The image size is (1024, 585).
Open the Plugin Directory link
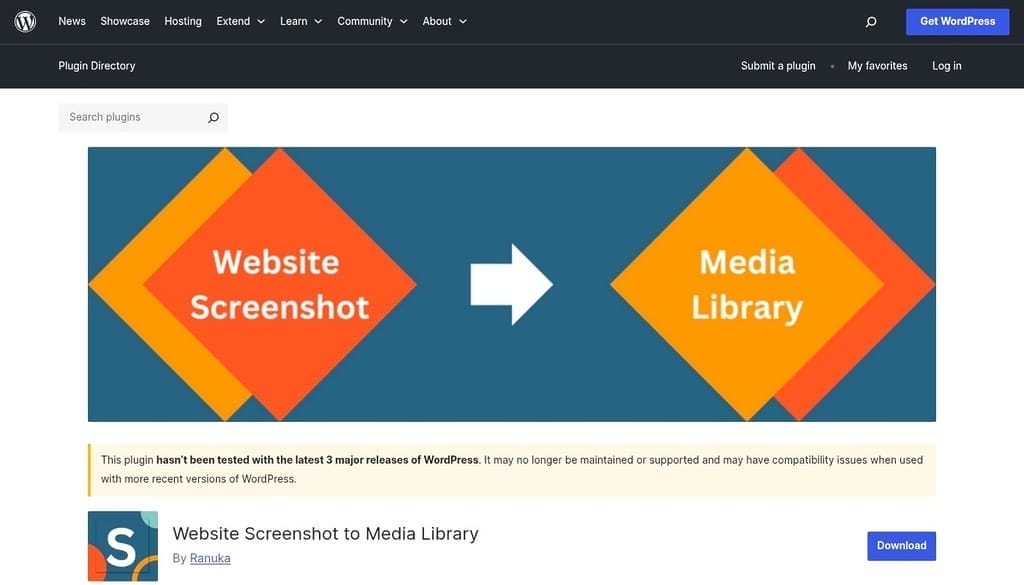pos(97,66)
